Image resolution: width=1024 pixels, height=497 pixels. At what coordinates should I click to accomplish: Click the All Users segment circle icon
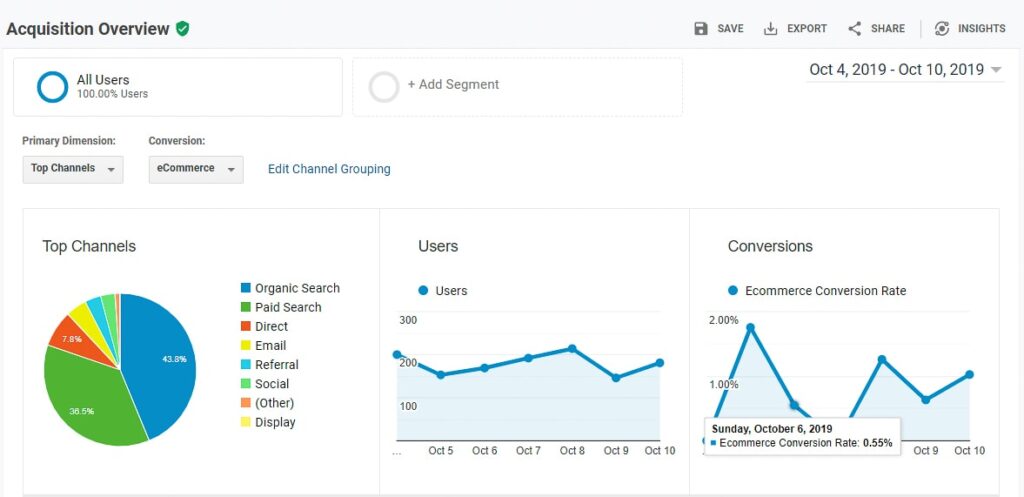pyautogui.click(x=52, y=87)
